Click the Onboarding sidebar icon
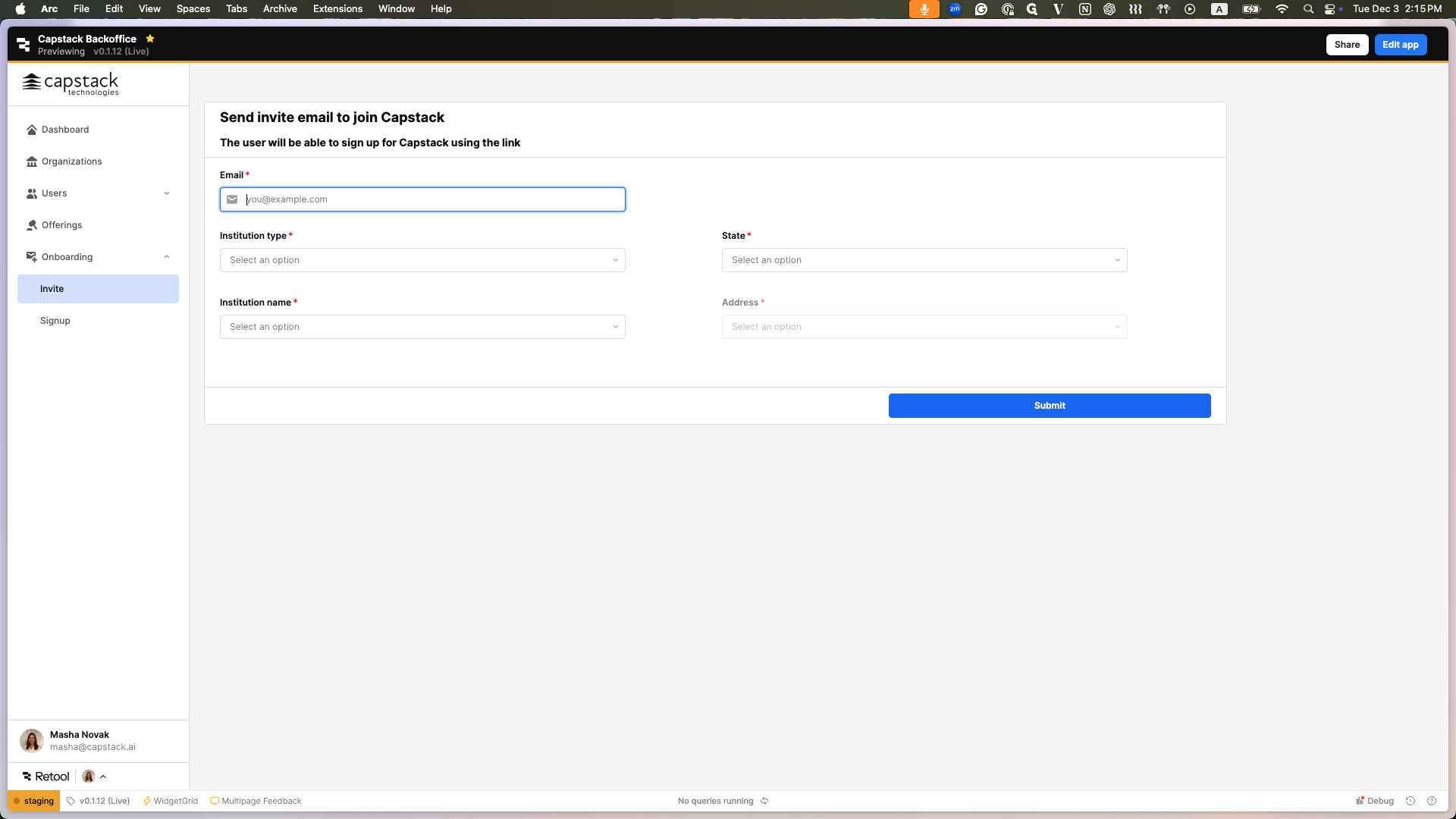The width and height of the screenshot is (1456, 819). pos(32,257)
